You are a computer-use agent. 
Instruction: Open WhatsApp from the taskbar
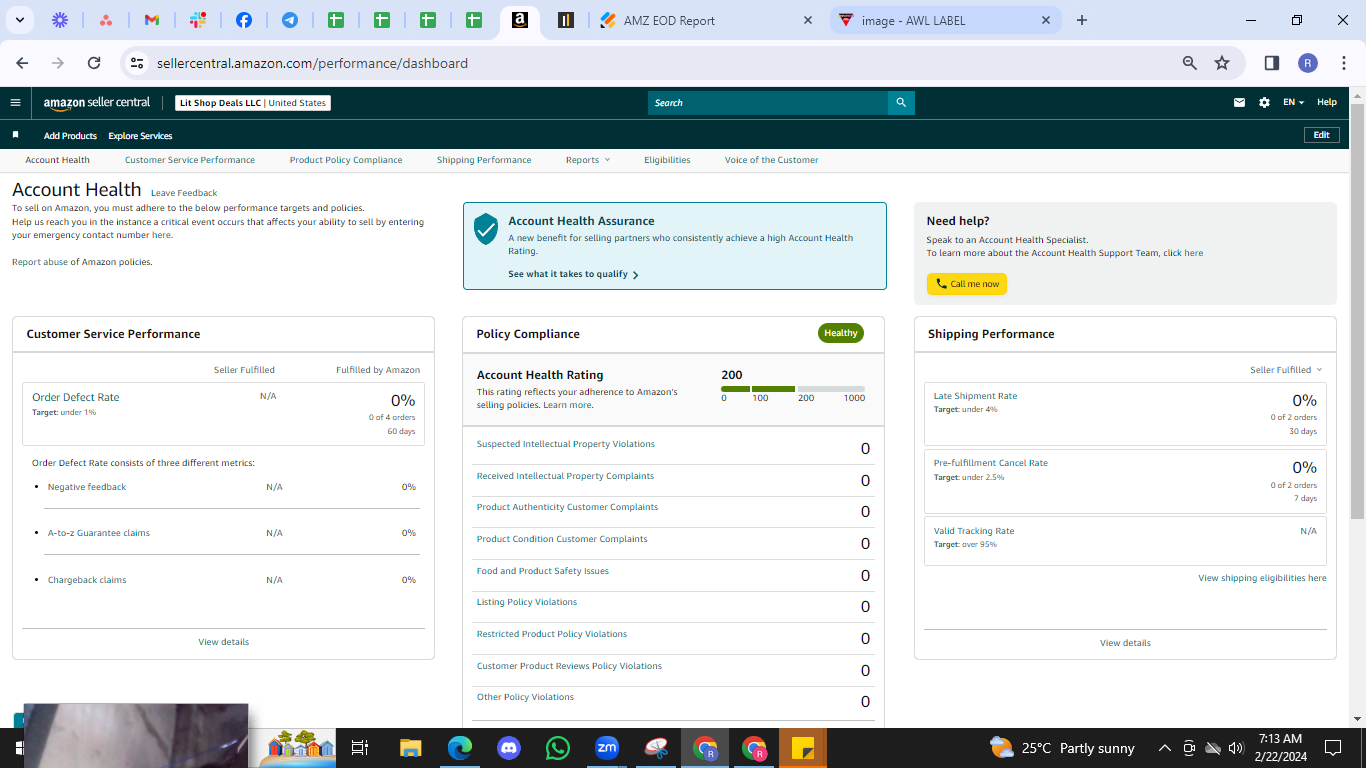(x=557, y=748)
